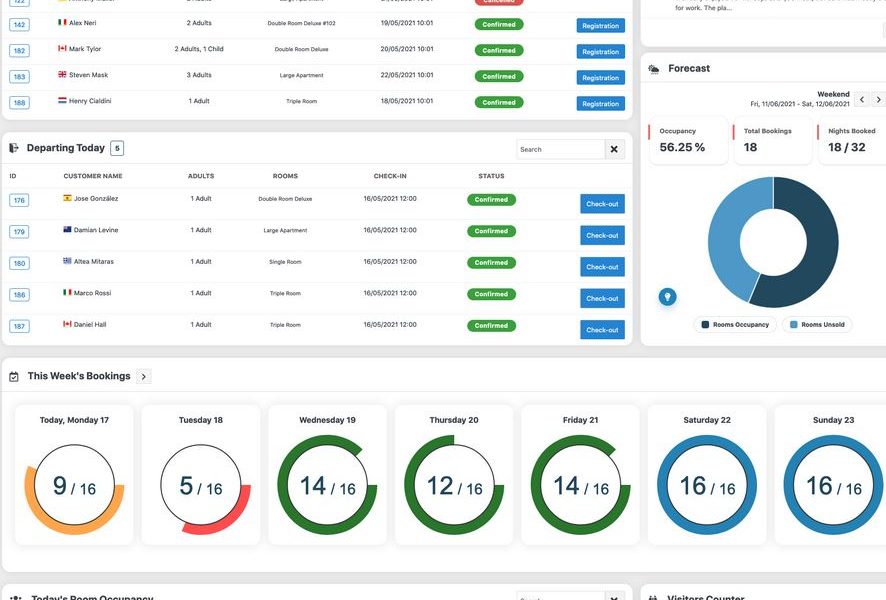The image size is (886, 600).
Task: Open booking ID 186
Action: point(19,295)
